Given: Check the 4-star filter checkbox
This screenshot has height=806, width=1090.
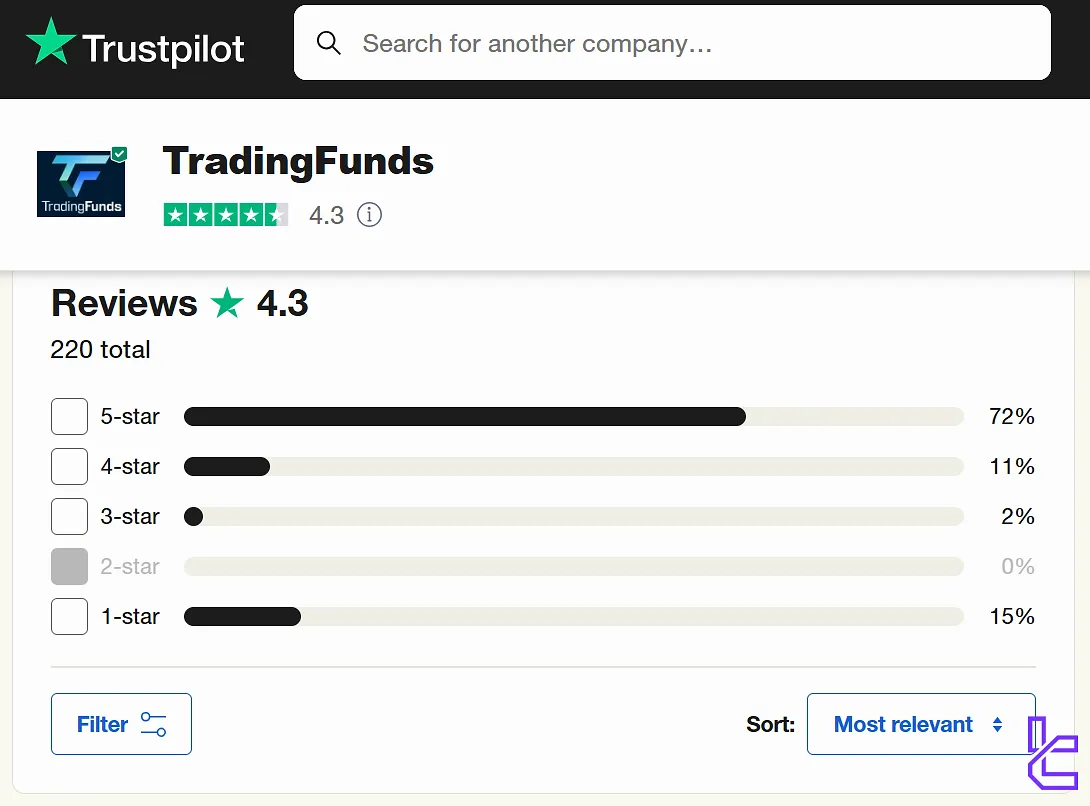Looking at the screenshot, I should click(x=69, y=467).
